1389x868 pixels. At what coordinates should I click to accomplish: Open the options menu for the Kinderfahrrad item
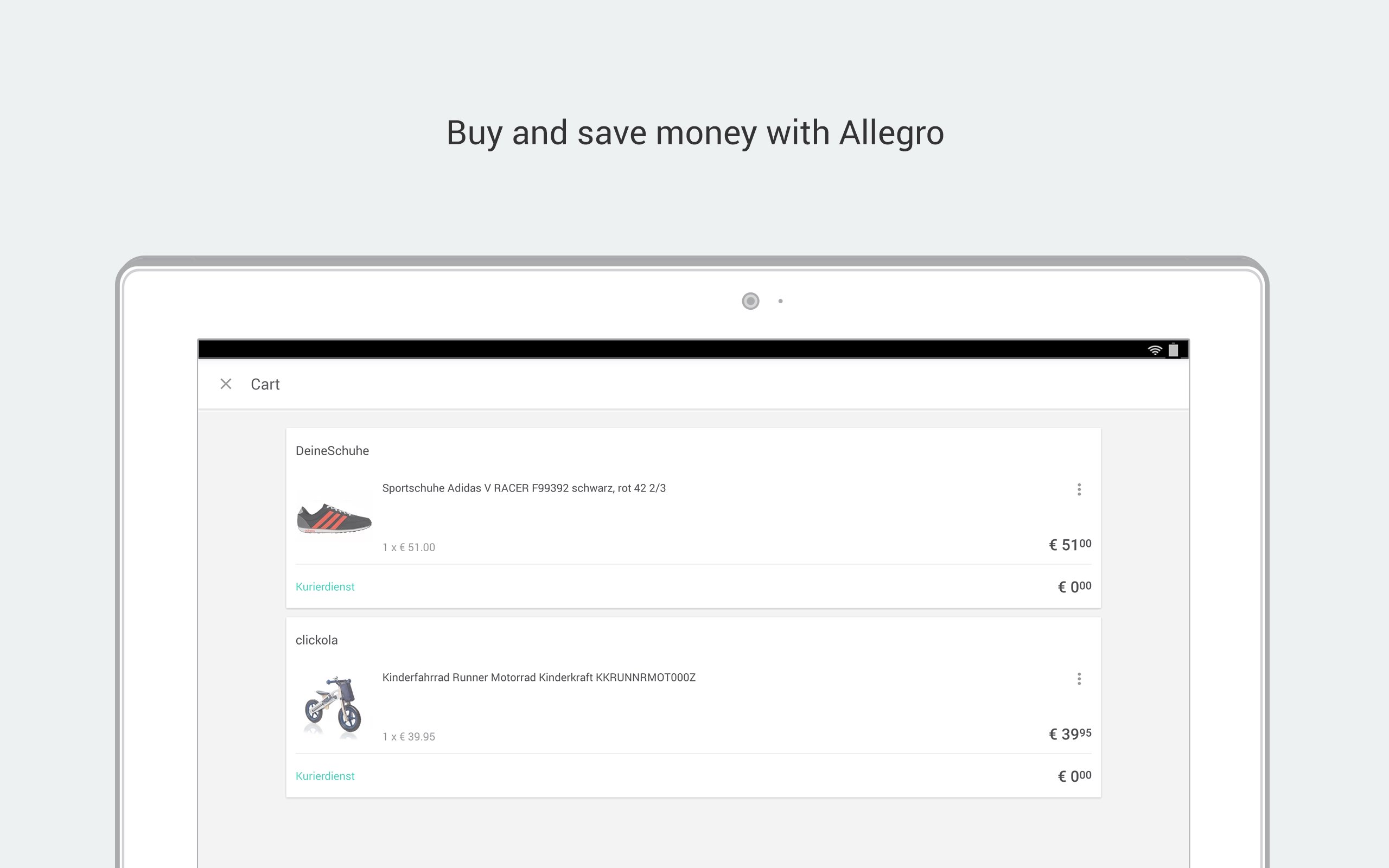(1079, 679)
